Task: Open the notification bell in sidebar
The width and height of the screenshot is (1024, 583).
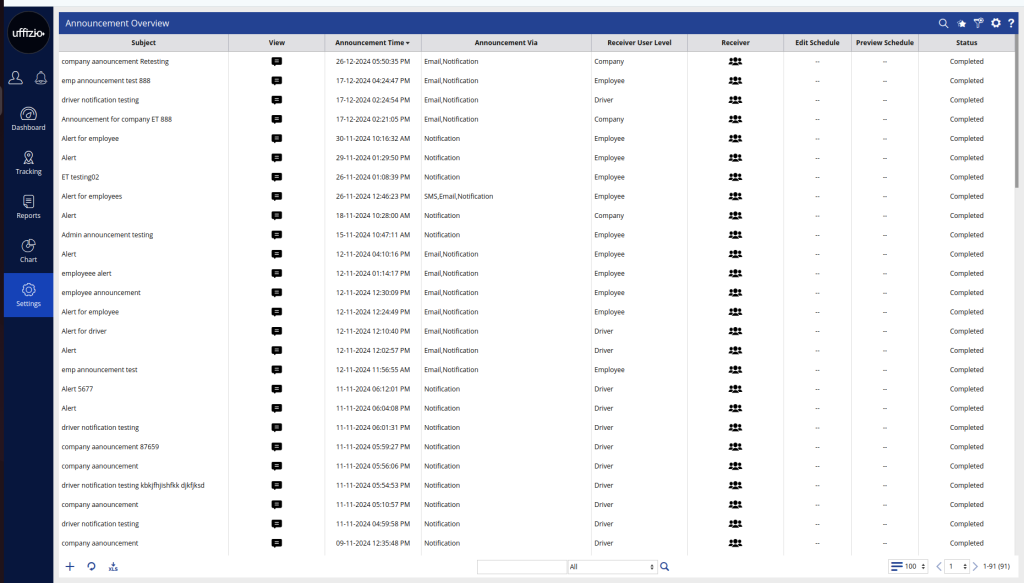Action: (41, 78)
